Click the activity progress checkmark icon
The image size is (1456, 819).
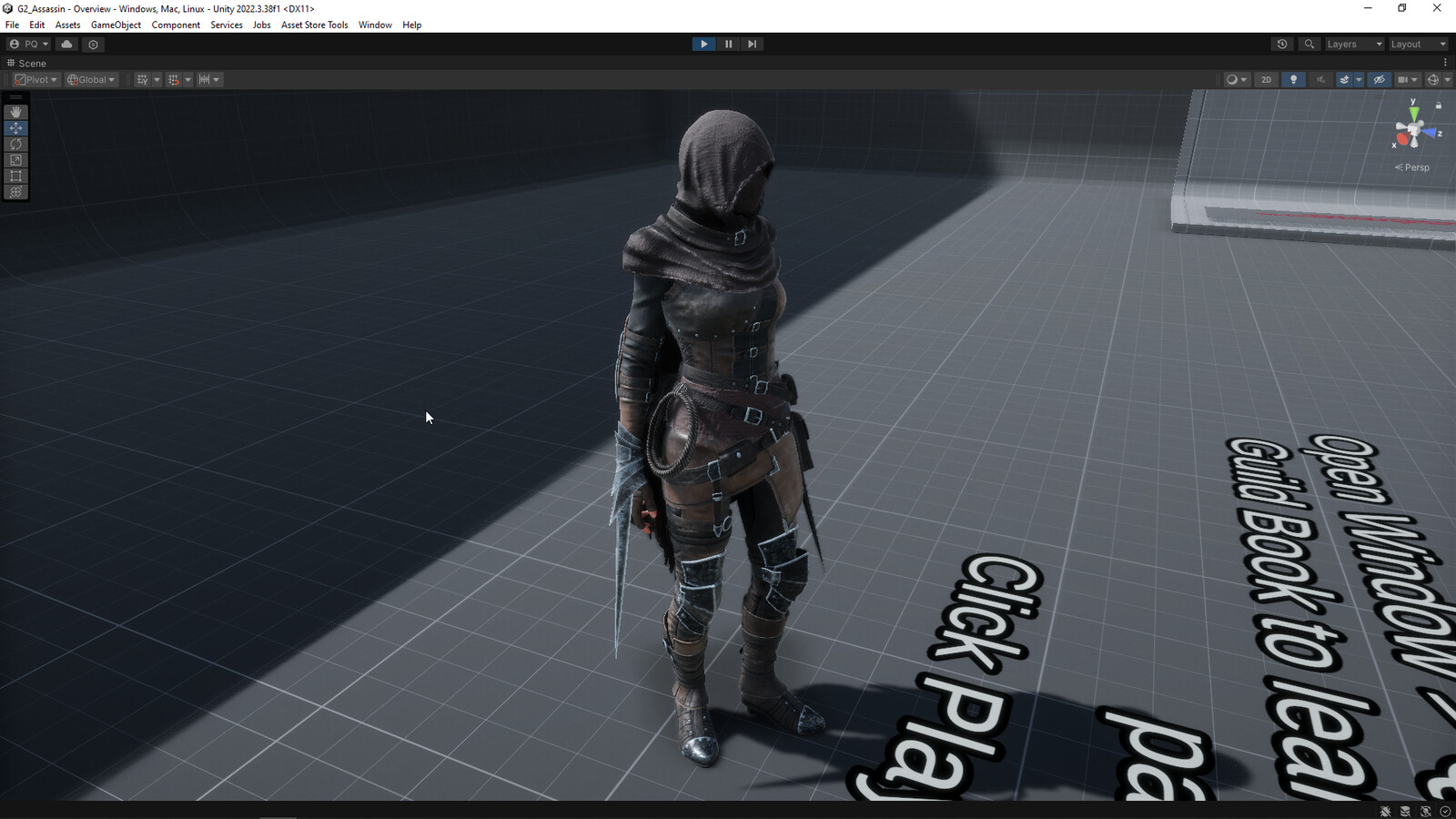click(1445, 811)
